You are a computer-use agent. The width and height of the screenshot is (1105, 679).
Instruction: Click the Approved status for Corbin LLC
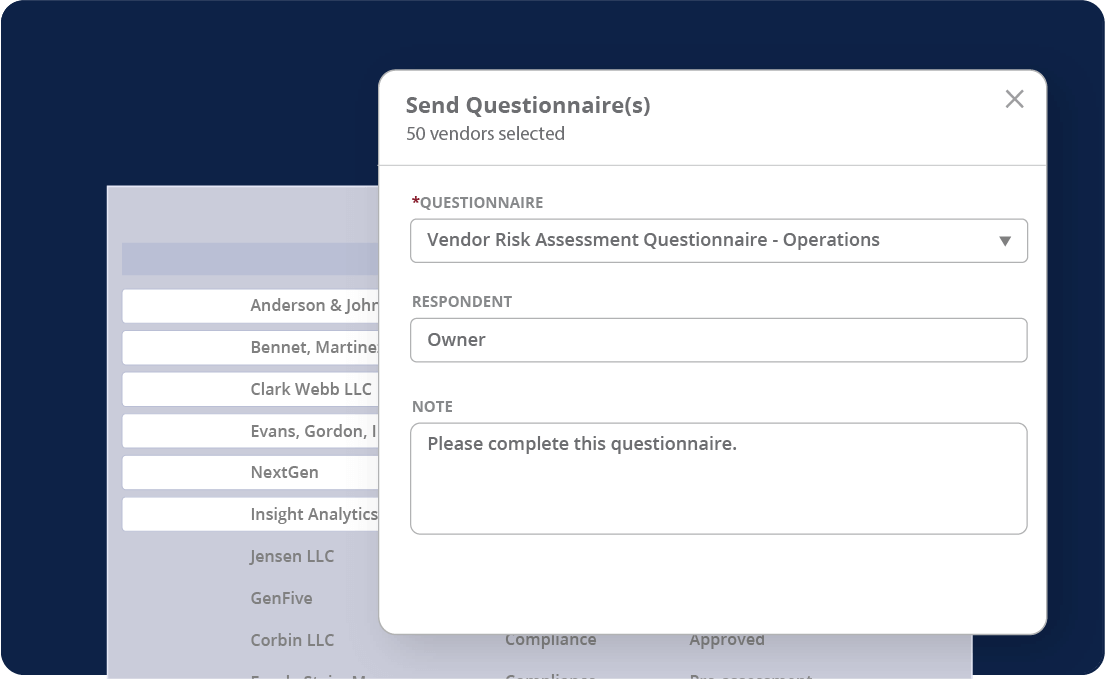click(x=727, y=641)
